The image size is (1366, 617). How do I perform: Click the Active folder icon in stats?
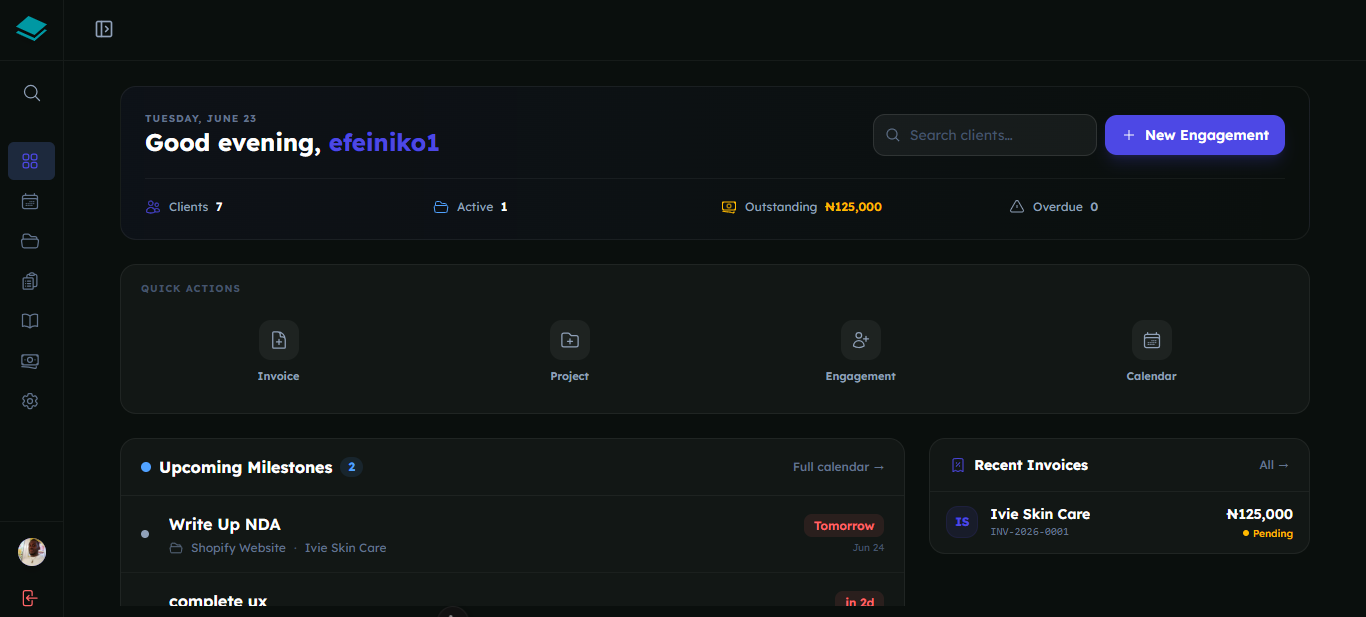coord(441,207)
